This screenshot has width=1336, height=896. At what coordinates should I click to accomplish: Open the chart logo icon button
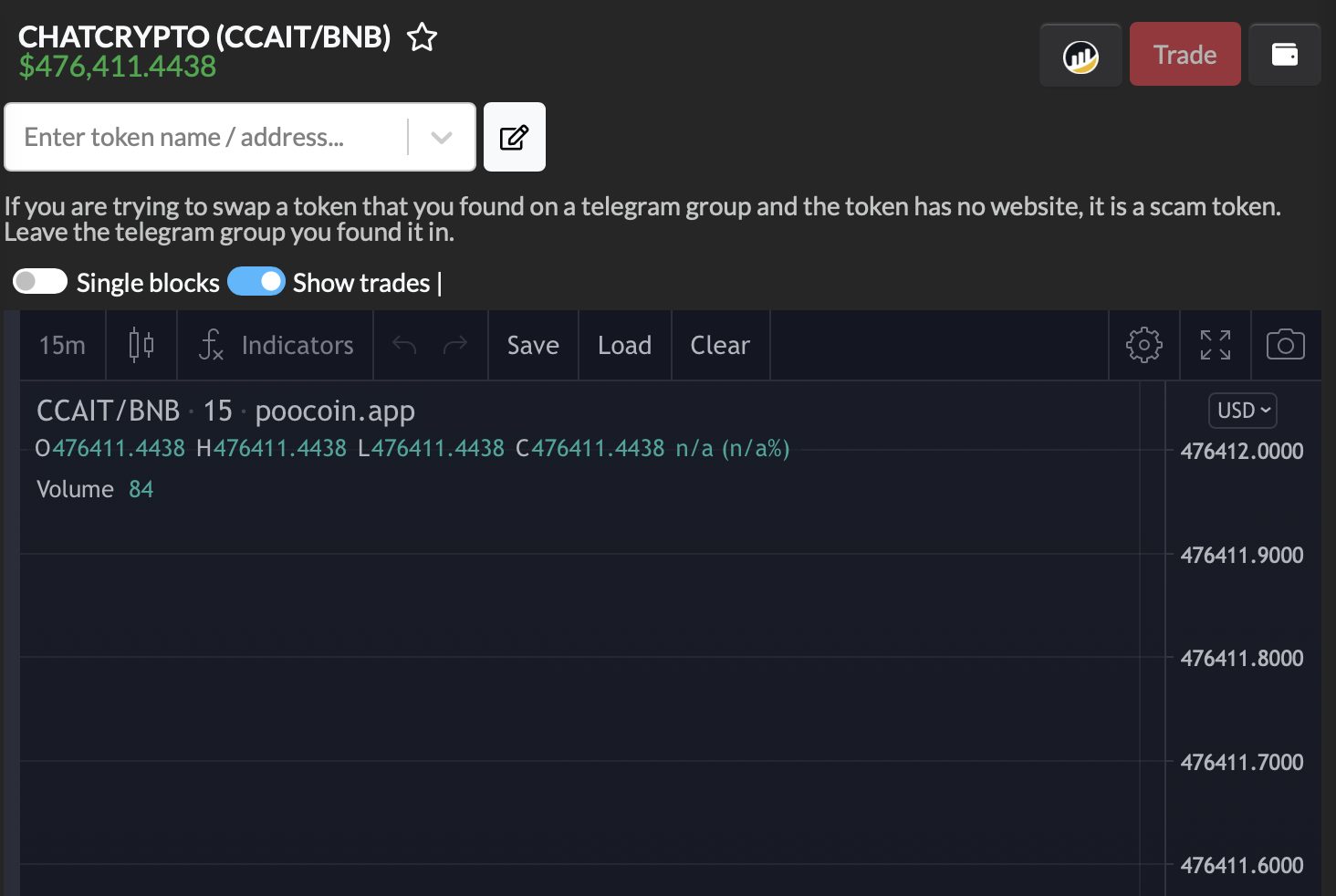(1080, 56)
